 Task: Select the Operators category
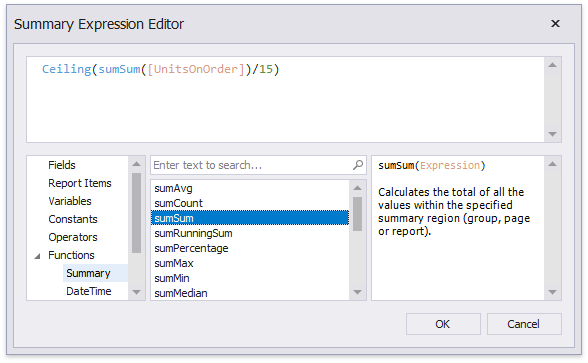pos(73,237)
